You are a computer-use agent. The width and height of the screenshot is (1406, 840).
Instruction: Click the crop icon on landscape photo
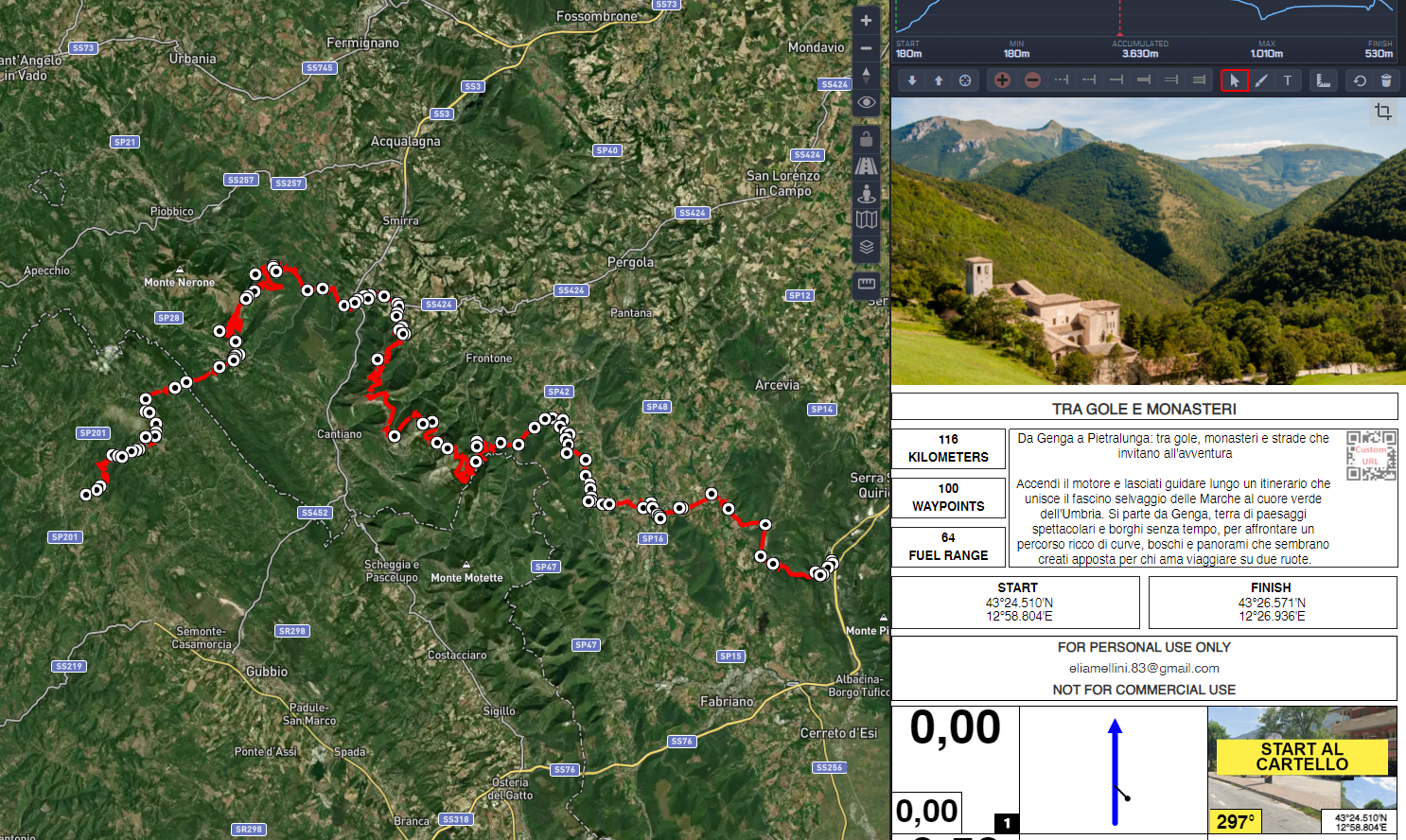[1383, 113]
